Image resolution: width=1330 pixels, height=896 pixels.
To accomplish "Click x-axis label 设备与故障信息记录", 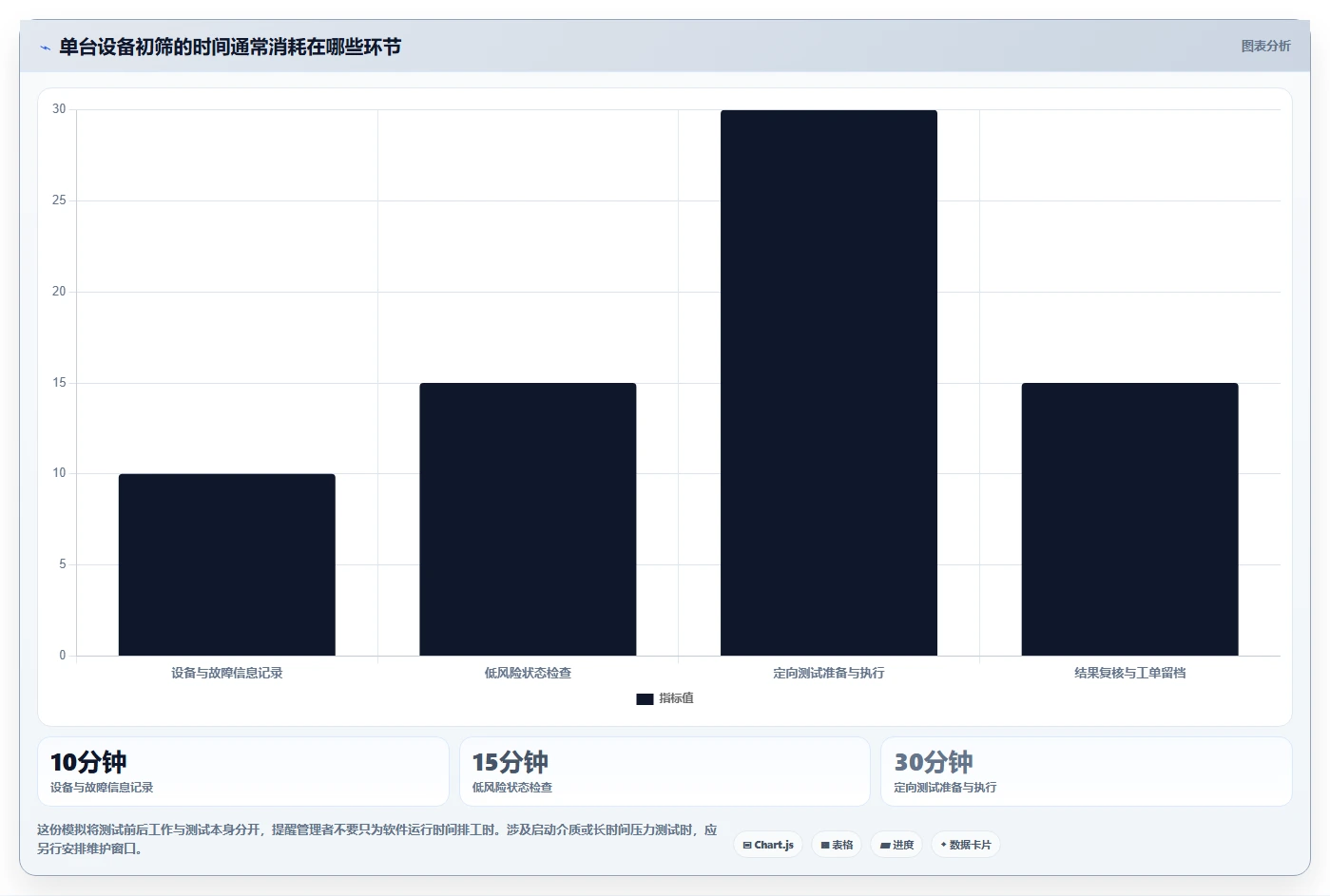I will [227, 673].
